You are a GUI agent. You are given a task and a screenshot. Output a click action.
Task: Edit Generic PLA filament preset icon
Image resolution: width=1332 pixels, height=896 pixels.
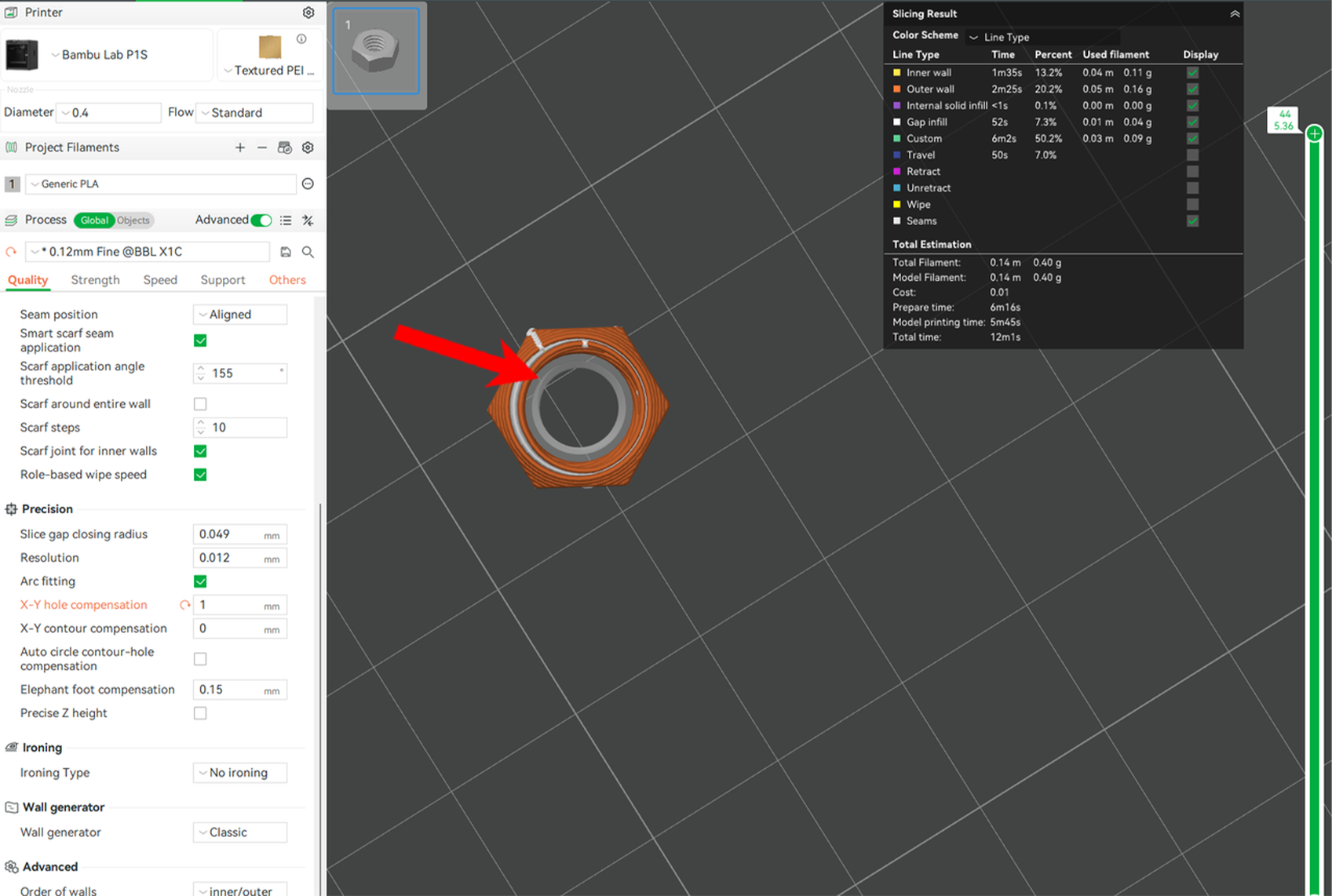(308, 184)
